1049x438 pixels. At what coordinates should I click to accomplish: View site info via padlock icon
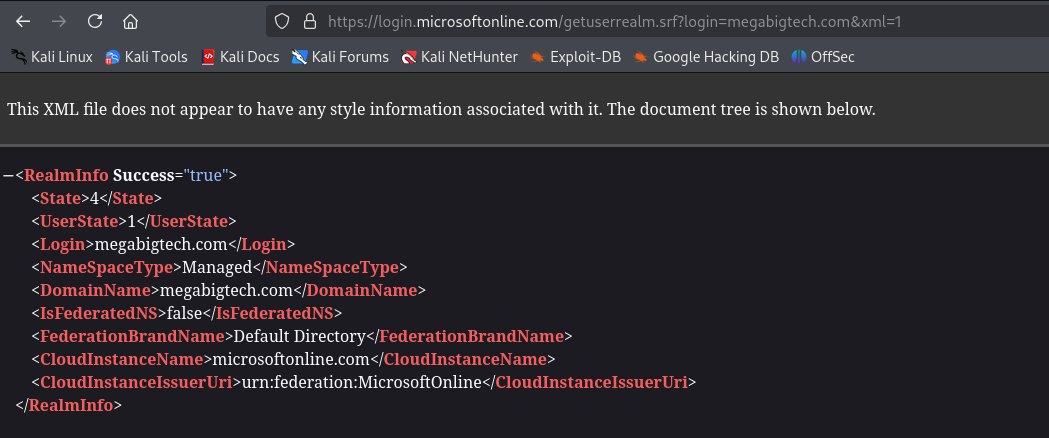click(x=310, y=22)
